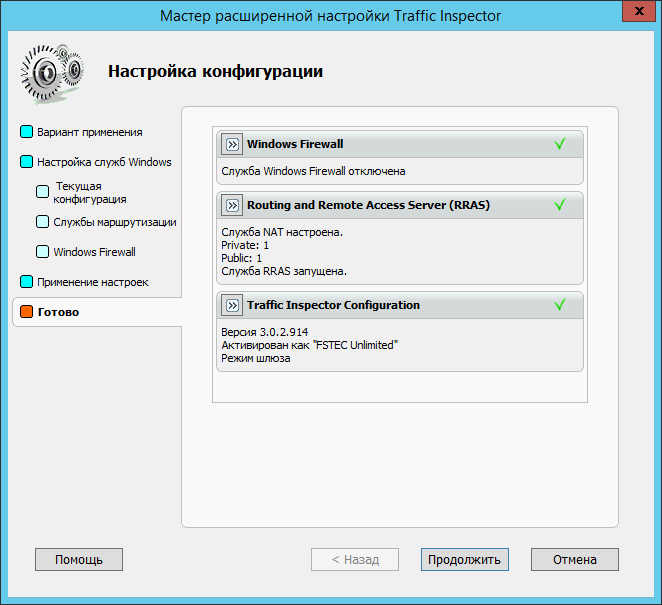Click the green checkmark on Windows Firewall panel
Screen dimensions: 662x605
560,144
